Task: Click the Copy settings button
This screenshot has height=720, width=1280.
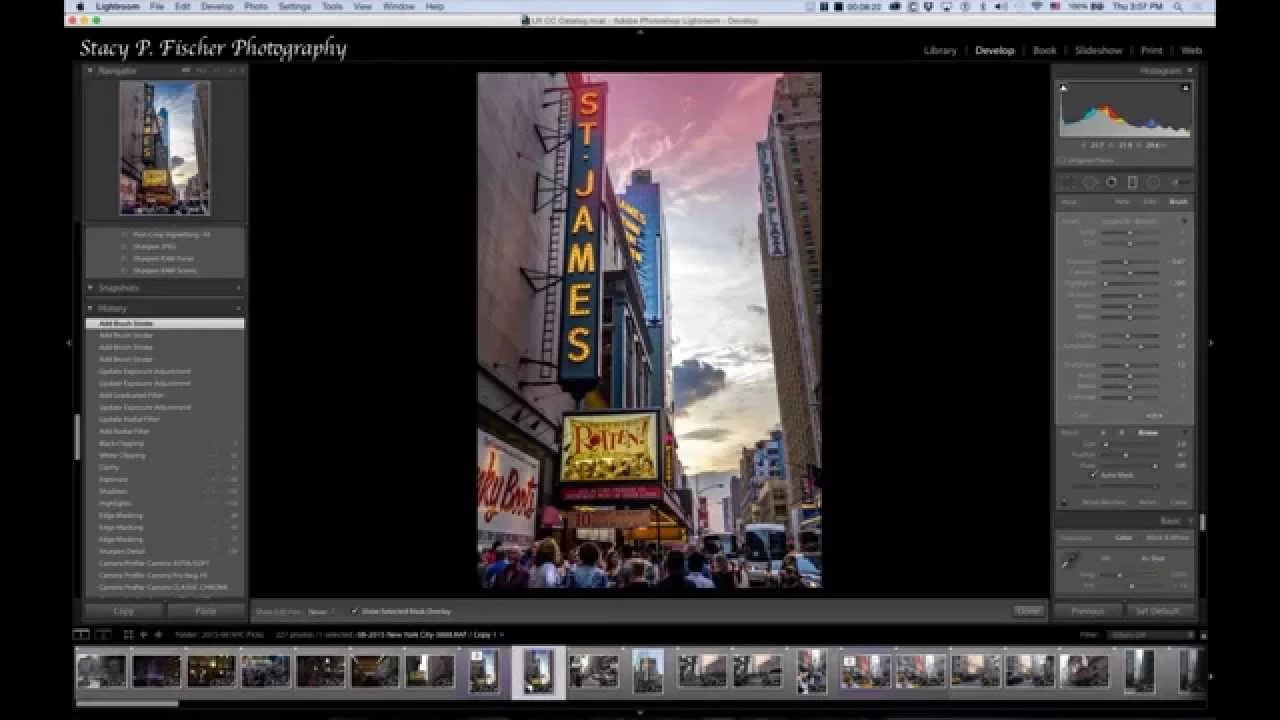Action: pyautogui.click(x=124, y=611)
